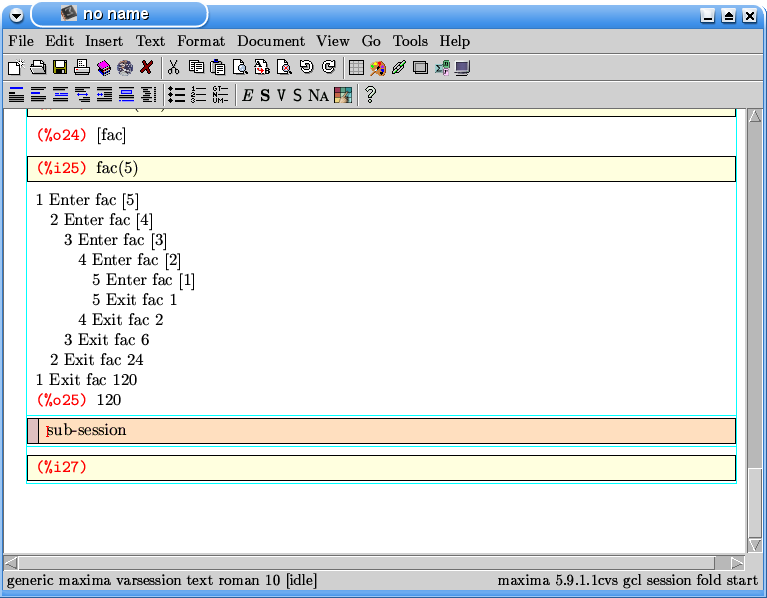Screen dimensions: 767x598
Task: Open the Format menu
Action: 200,41
